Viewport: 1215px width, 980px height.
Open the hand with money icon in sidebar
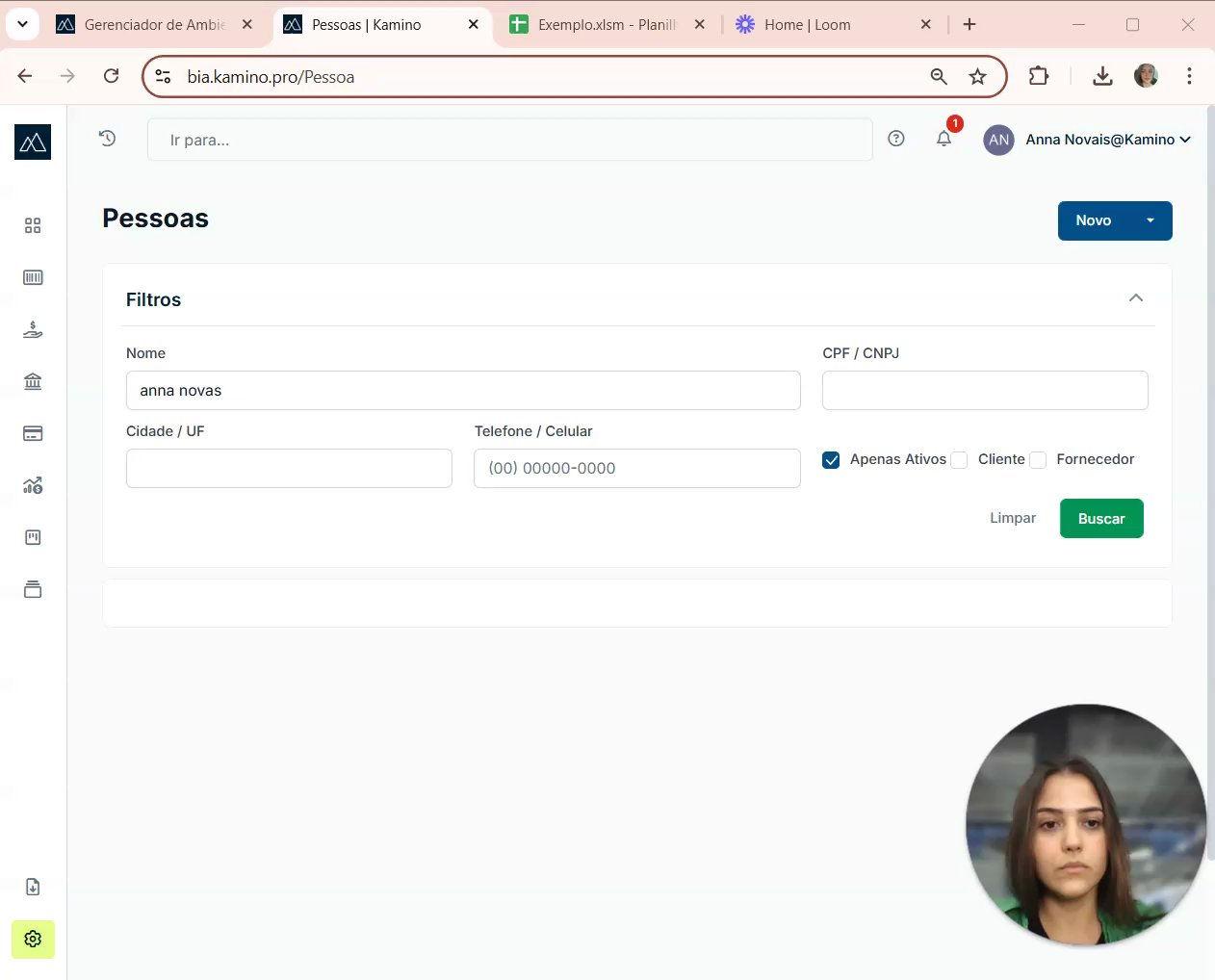33,329
